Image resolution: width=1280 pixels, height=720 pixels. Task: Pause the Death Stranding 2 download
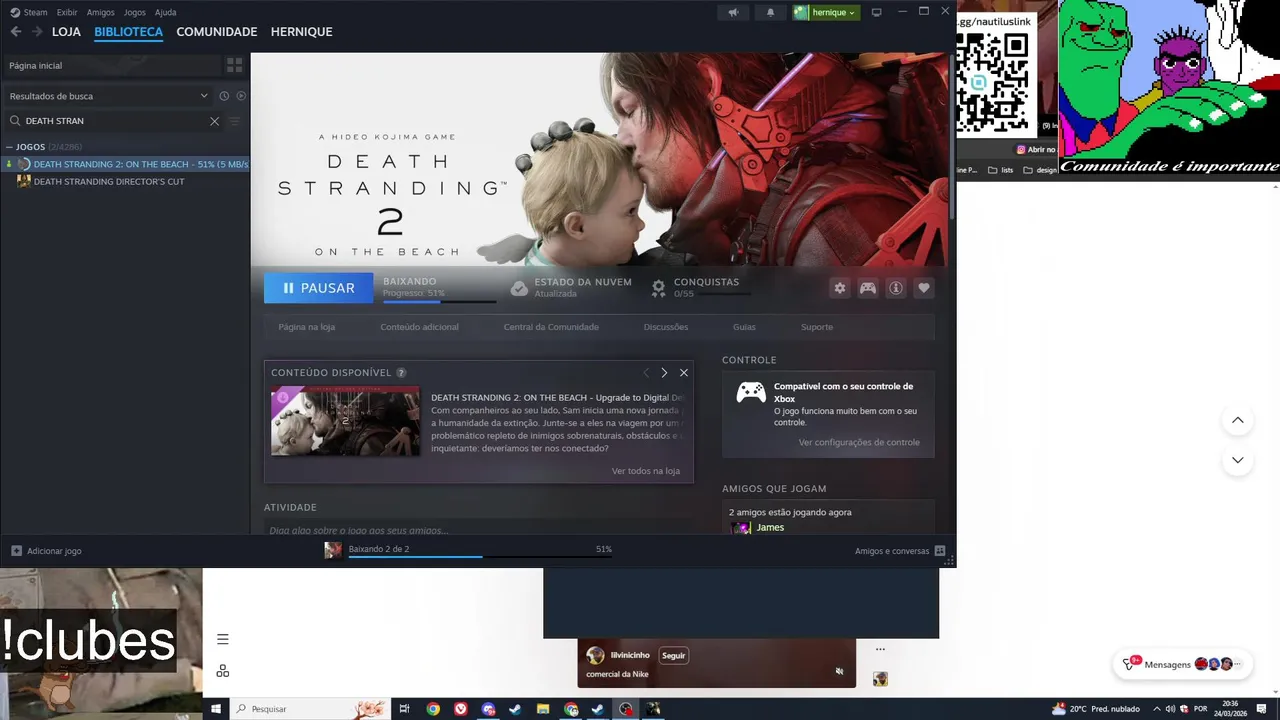coord(318,288)
